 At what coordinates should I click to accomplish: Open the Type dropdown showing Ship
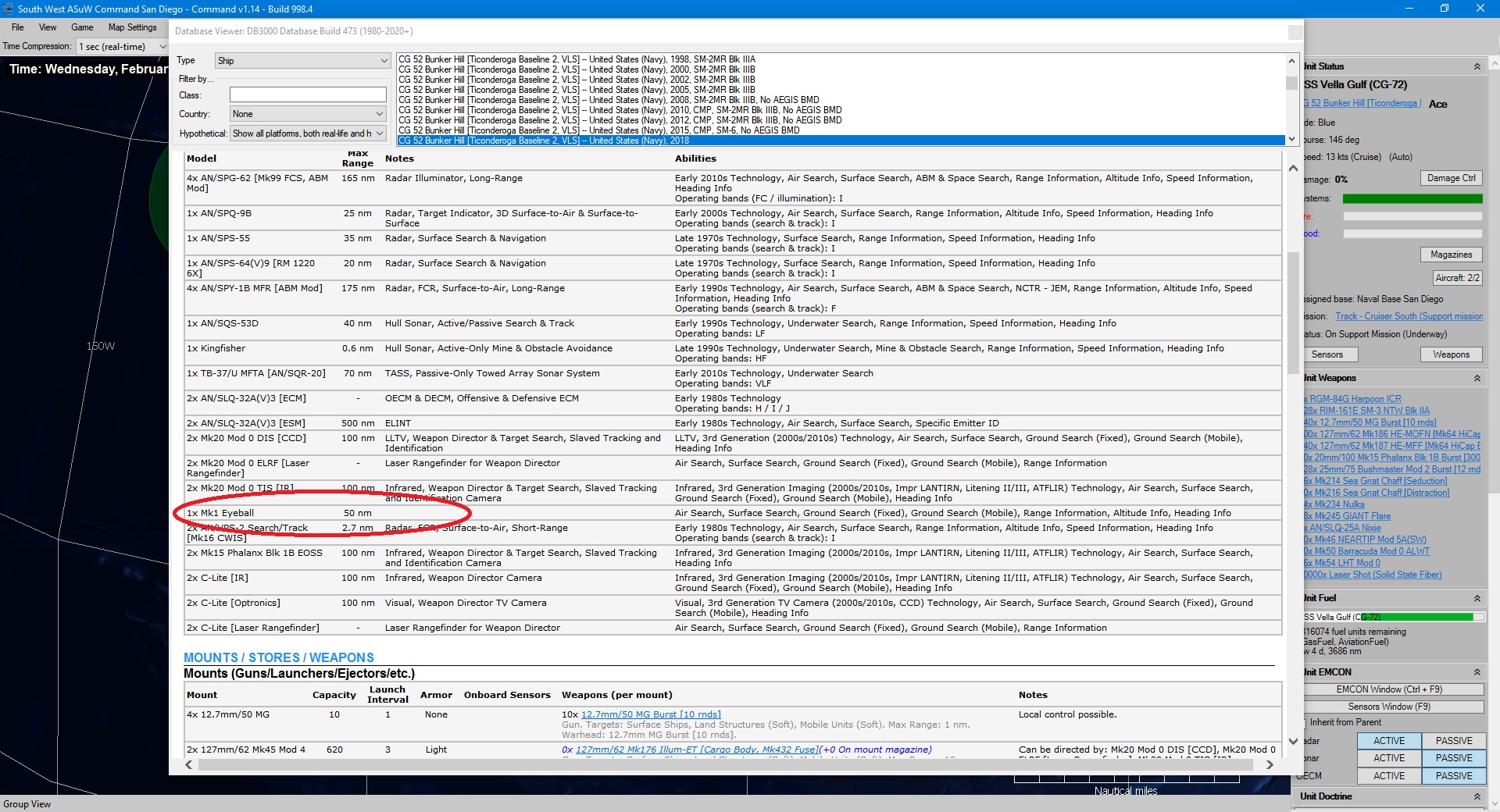pyautogui.click(x=302, y=61)
